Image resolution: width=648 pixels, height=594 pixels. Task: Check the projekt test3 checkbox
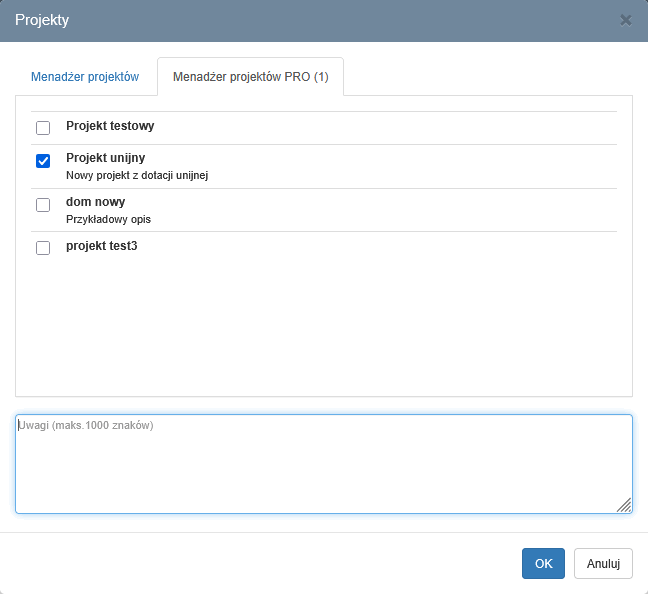43,248
